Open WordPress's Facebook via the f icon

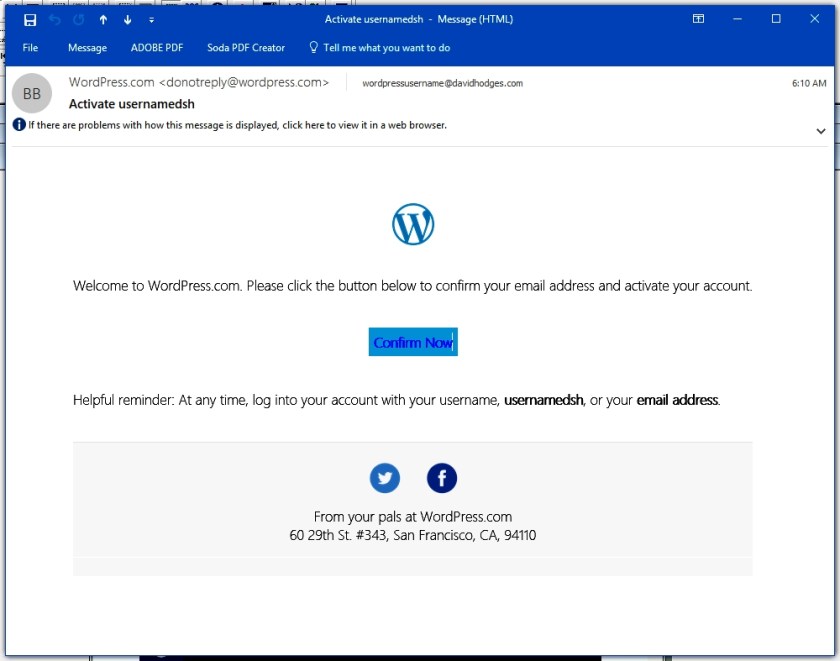pos(441,478)
